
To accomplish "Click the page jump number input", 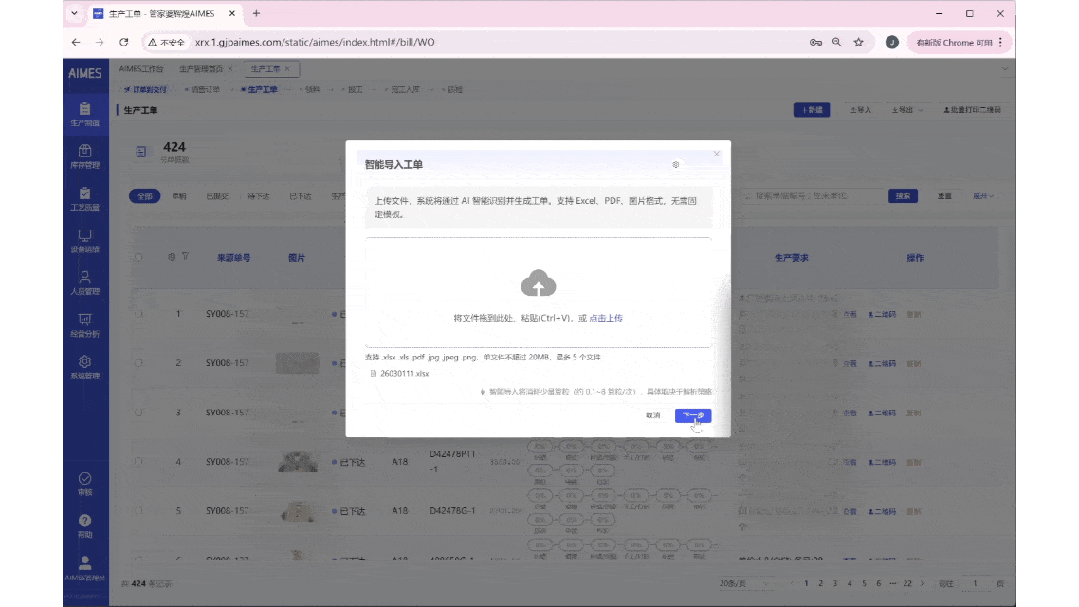I will tap(974, 584).
